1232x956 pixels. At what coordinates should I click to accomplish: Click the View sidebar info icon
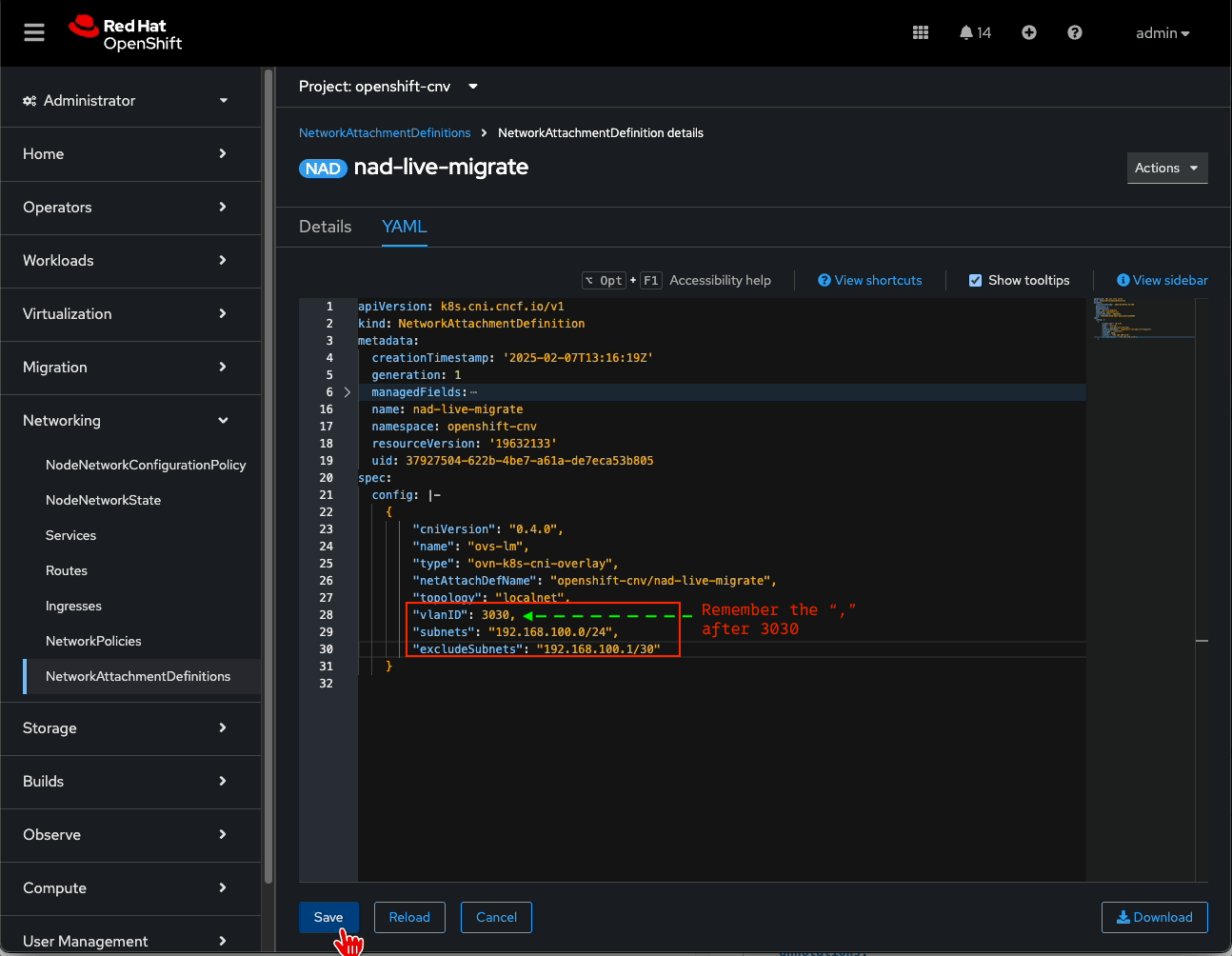1123,280
